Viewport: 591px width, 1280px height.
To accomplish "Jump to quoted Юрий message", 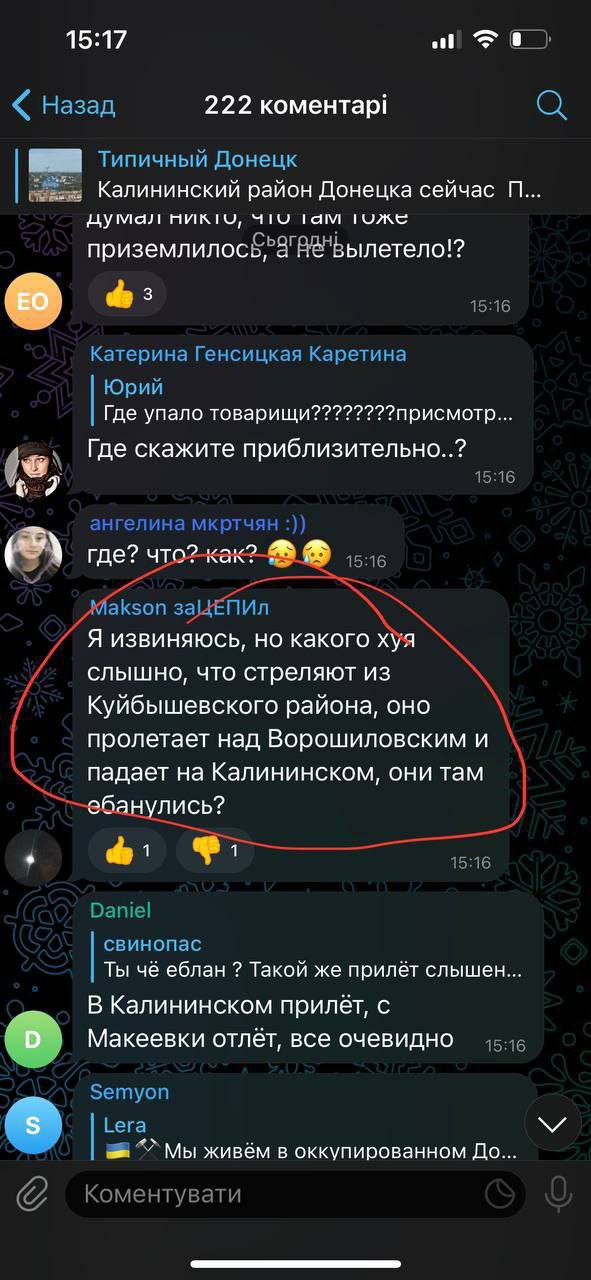I will tap(307, 400).
